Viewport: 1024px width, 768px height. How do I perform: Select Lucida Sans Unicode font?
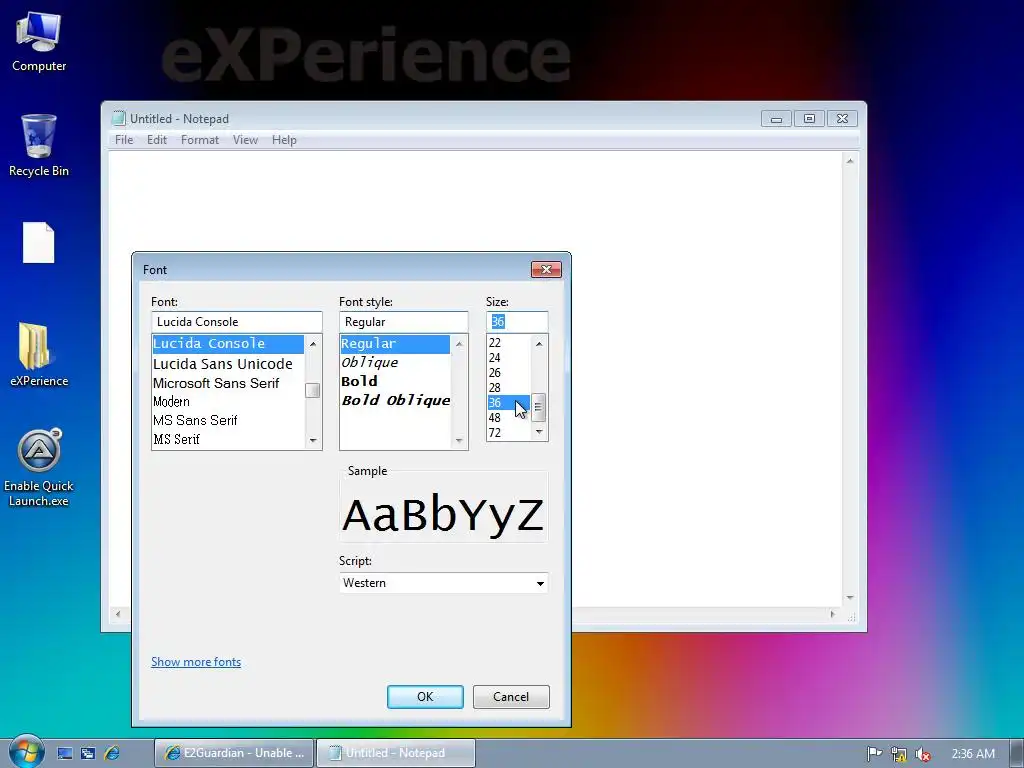pyautogui.click(x=228, y=364)
